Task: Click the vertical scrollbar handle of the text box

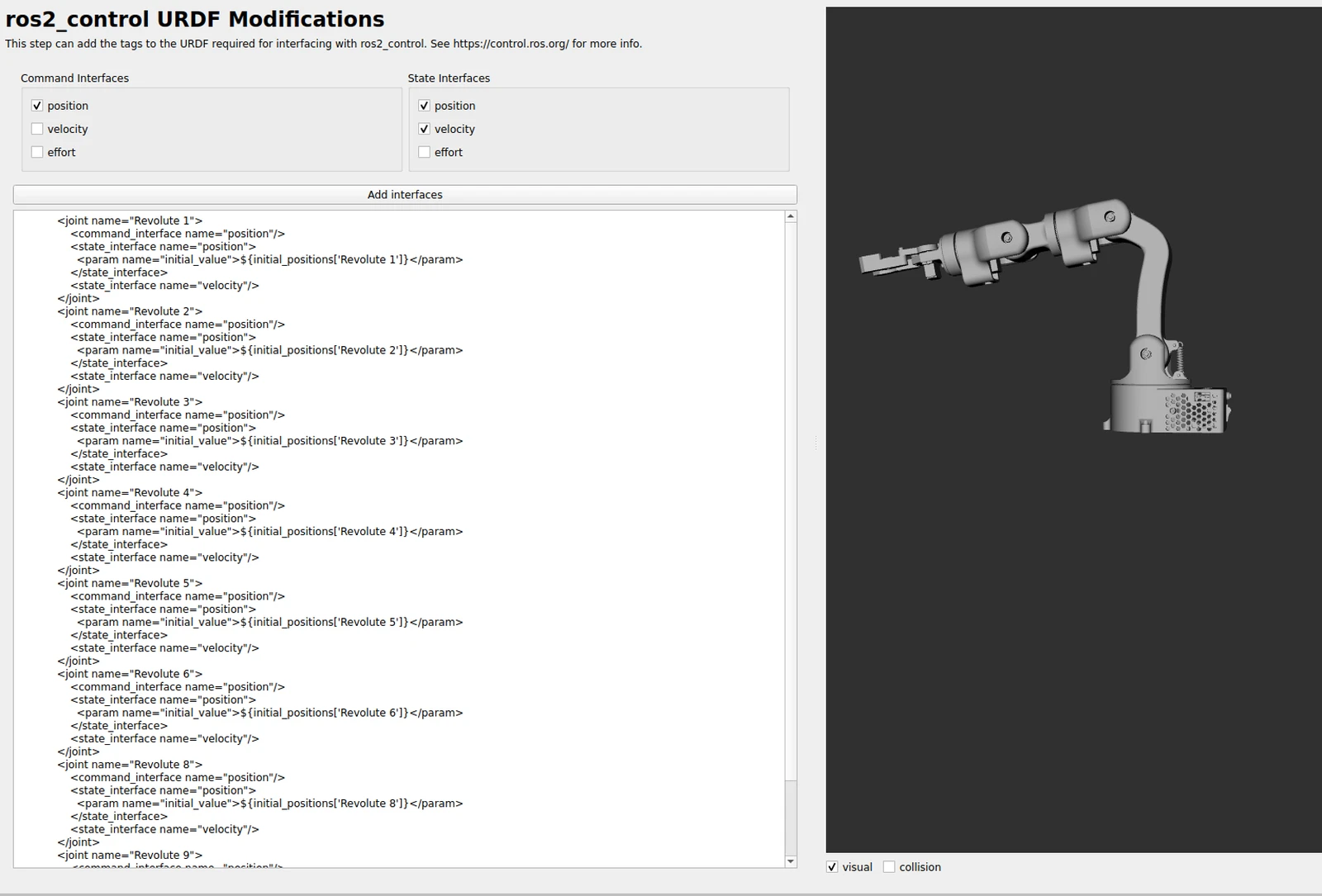Action: pyautogui.click(x=791, y=818)
